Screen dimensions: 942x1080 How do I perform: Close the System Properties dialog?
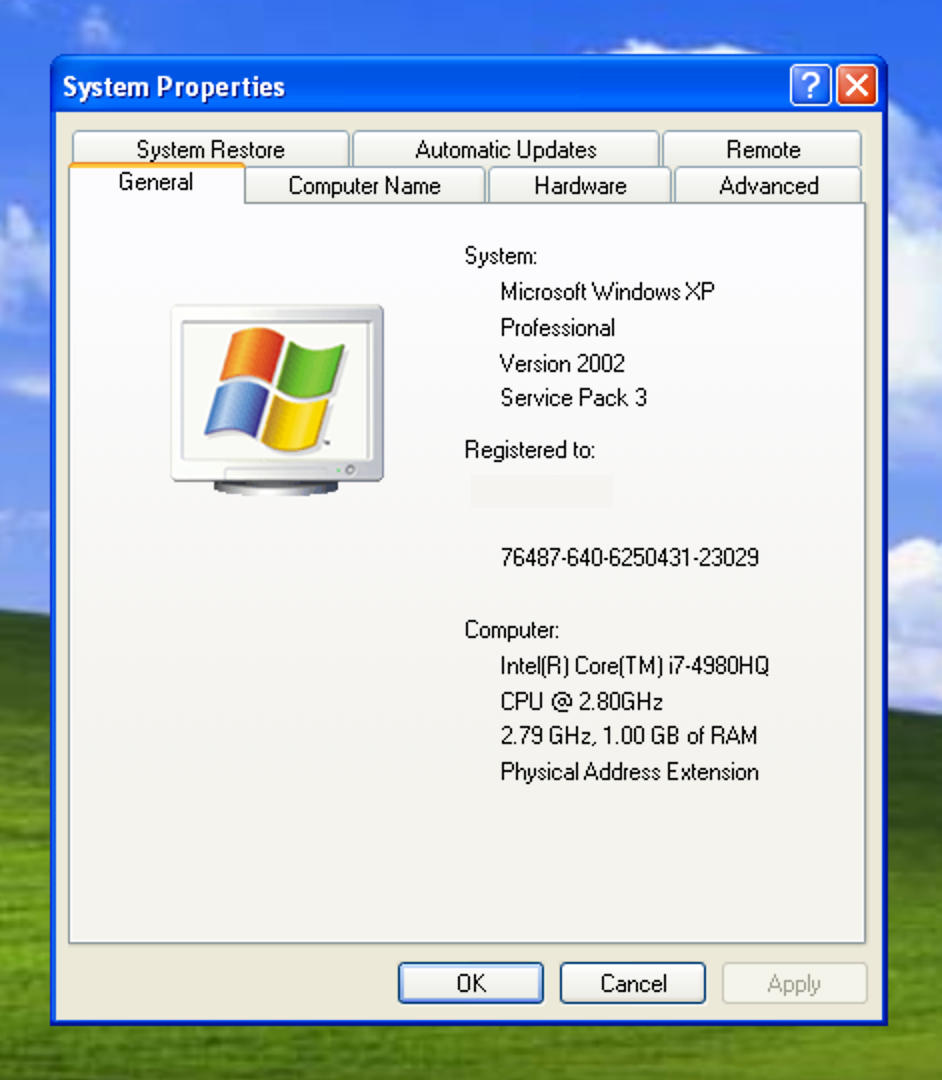click(x=857, y=85)
